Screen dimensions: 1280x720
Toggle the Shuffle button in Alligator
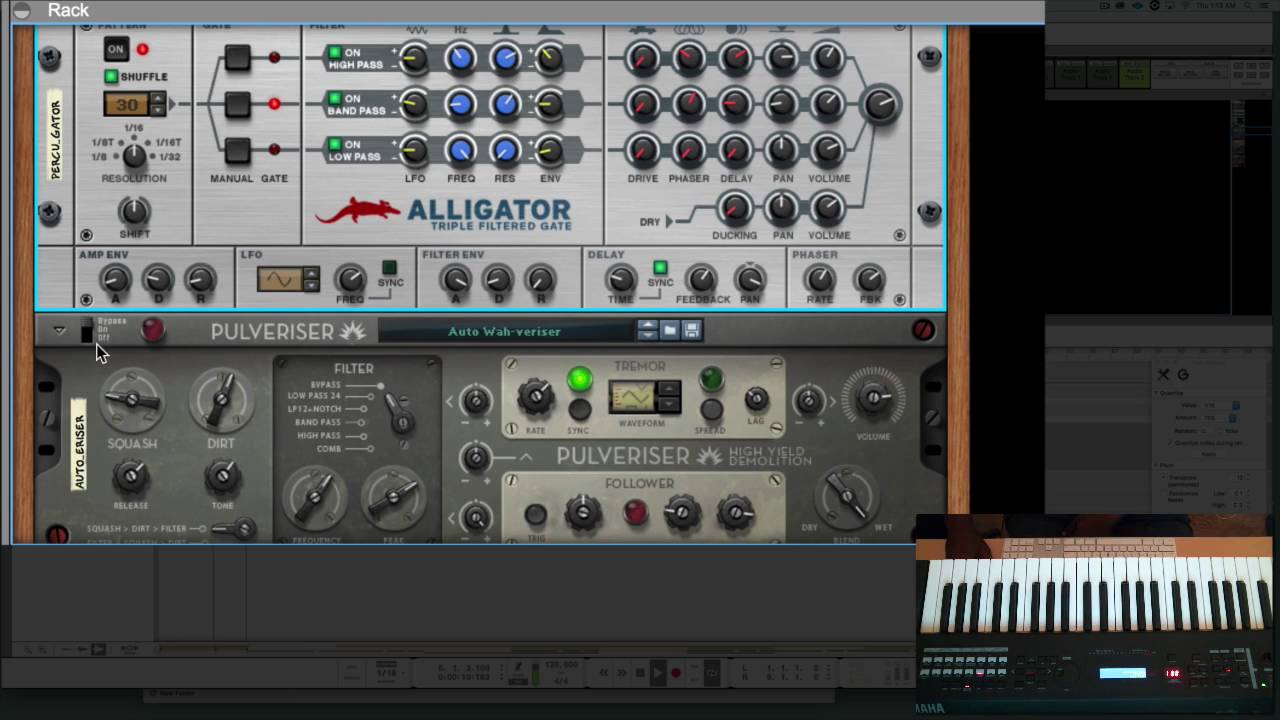pos(111,76)
